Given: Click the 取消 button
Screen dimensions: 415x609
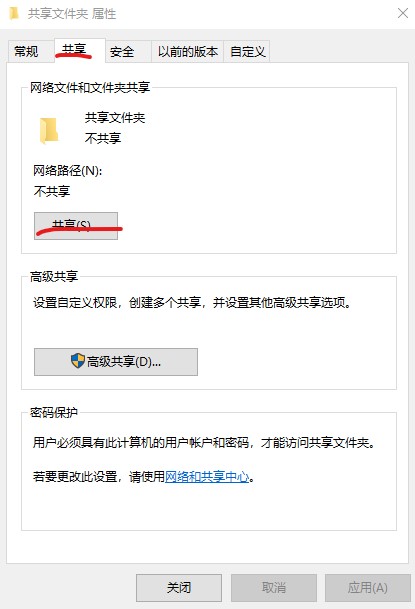Looking at the screenshot, I should [274, 588].
